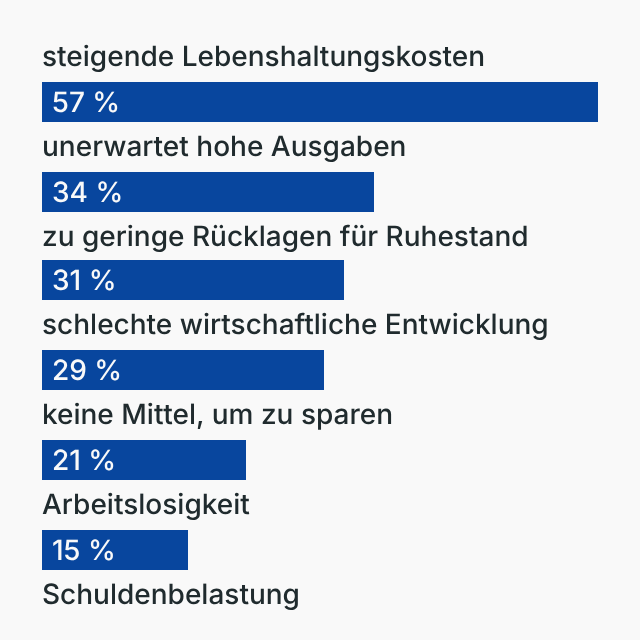Click the '29 %' value text

pyautogui.click(x=86, y=371)
